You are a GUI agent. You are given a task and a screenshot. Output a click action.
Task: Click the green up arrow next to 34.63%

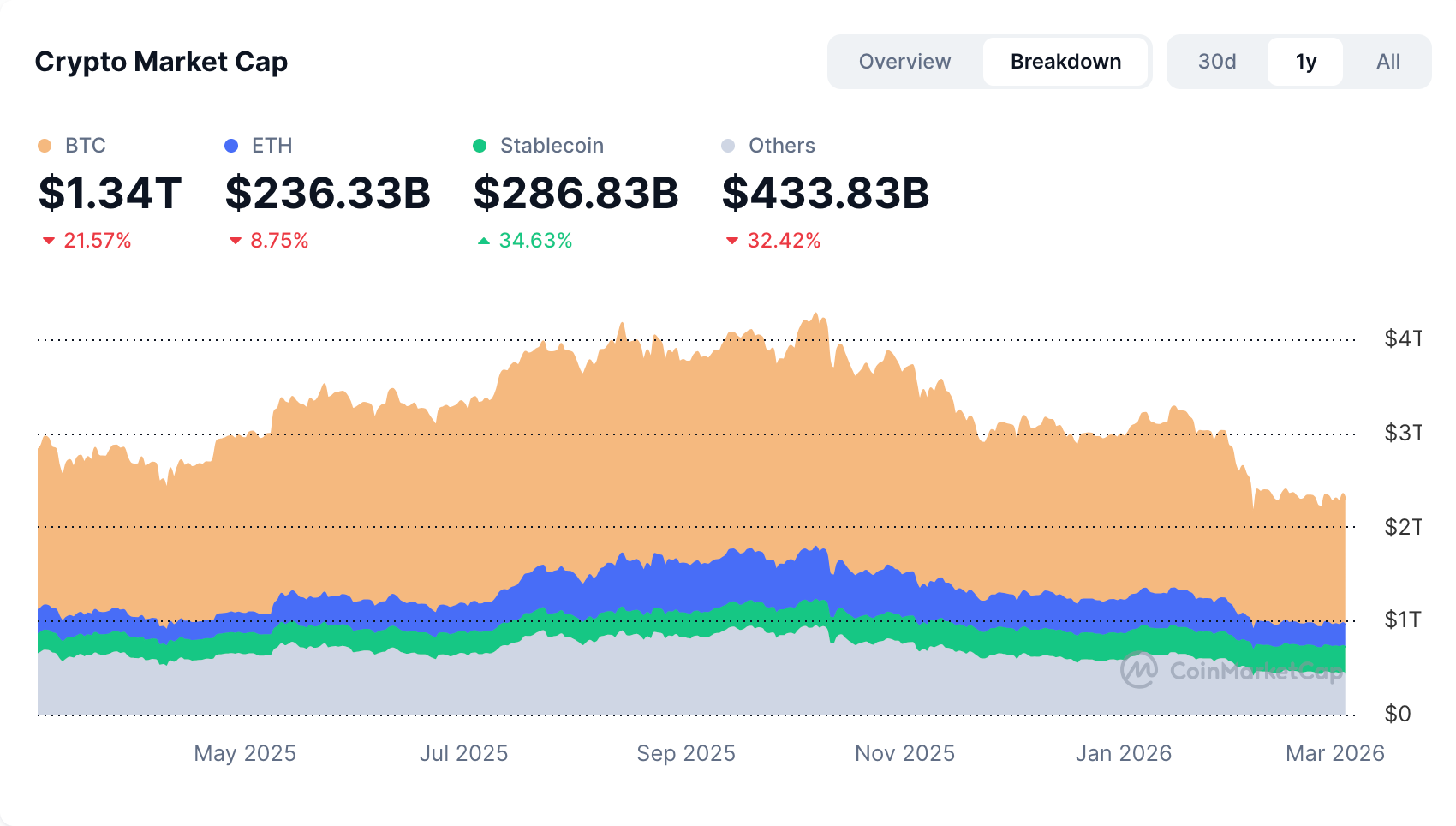click(x=485, y=241)
